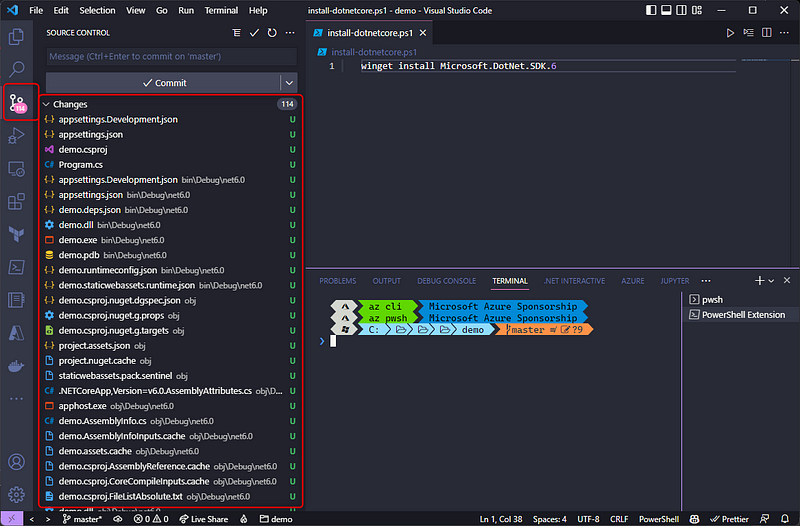Open the new terminal launch profile dropdown
This screenshot has height=526, width=800.
tap(771, 281)
